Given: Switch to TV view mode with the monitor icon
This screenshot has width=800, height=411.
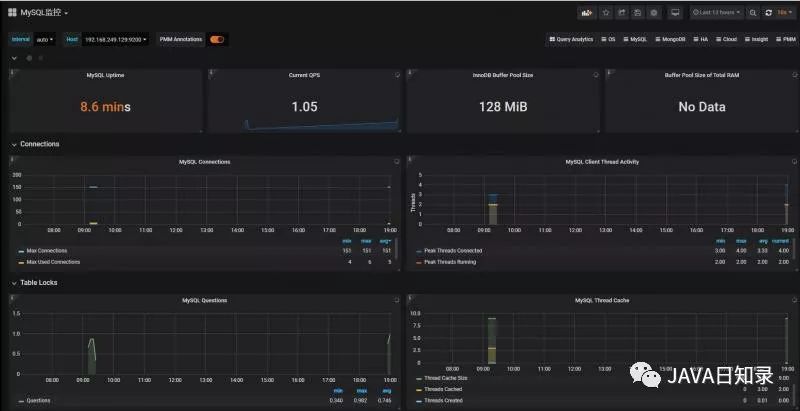Looking at the screenshot, I should click(x=676, y=13).
